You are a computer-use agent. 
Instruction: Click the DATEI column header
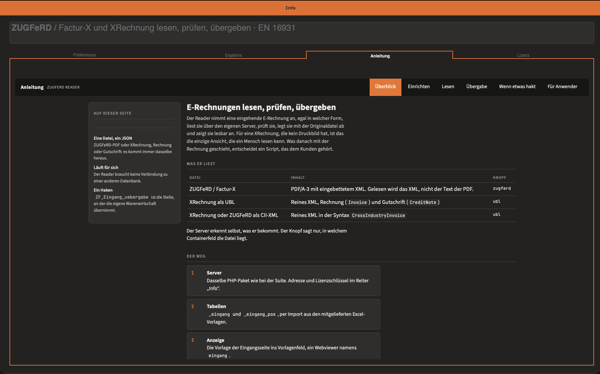pyautogui.click(x=195, y=178)
